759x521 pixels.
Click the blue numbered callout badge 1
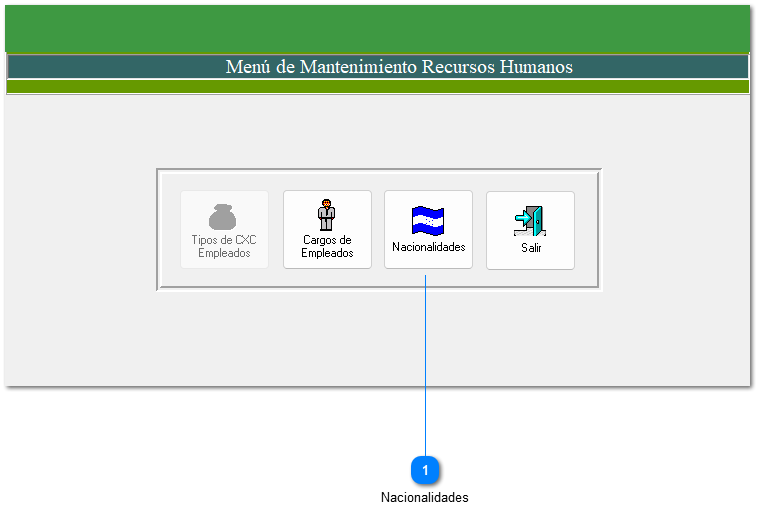coord(426,470)
